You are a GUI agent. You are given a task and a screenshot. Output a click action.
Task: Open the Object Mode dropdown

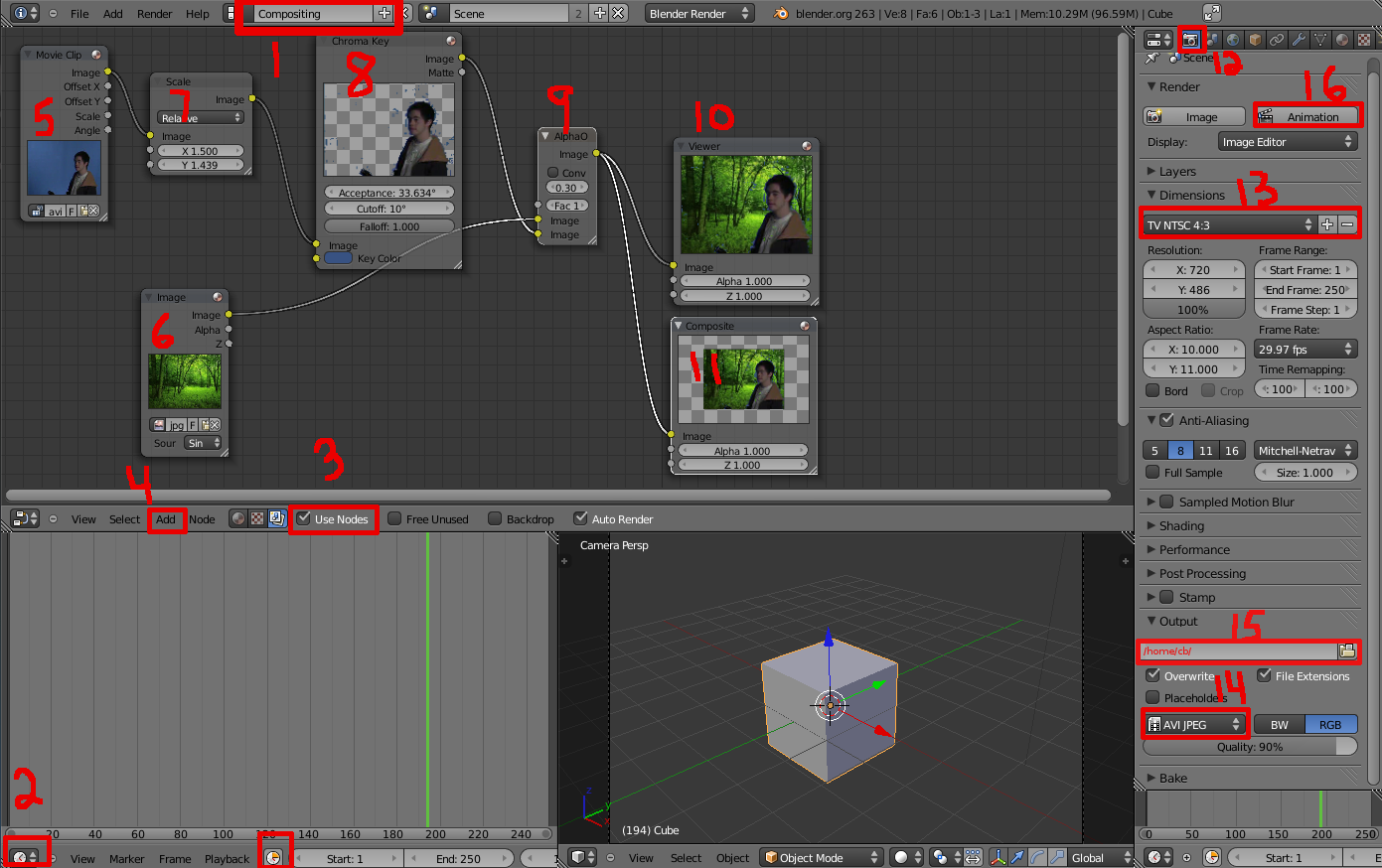(x=823, y=857)
